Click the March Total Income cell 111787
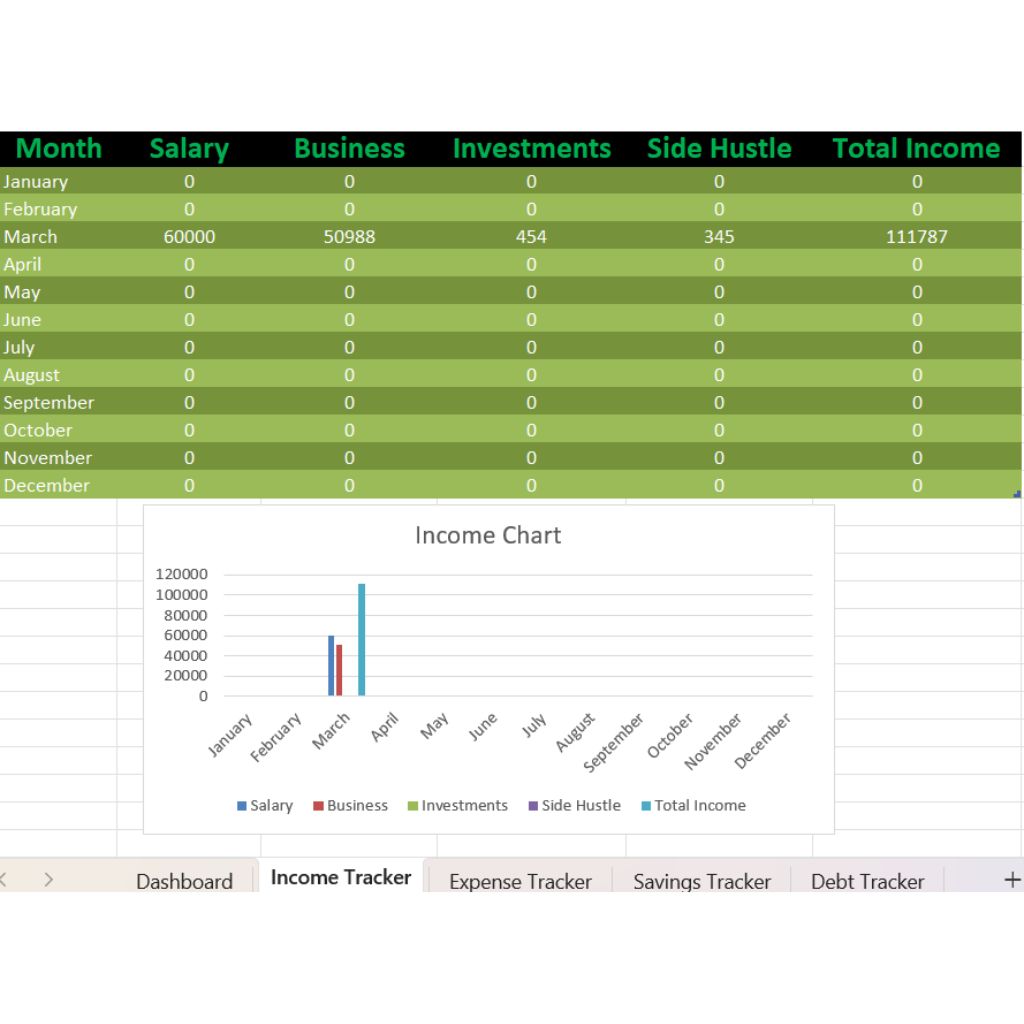Viewport: 1024px width, 1024px height. coord(916,236)
